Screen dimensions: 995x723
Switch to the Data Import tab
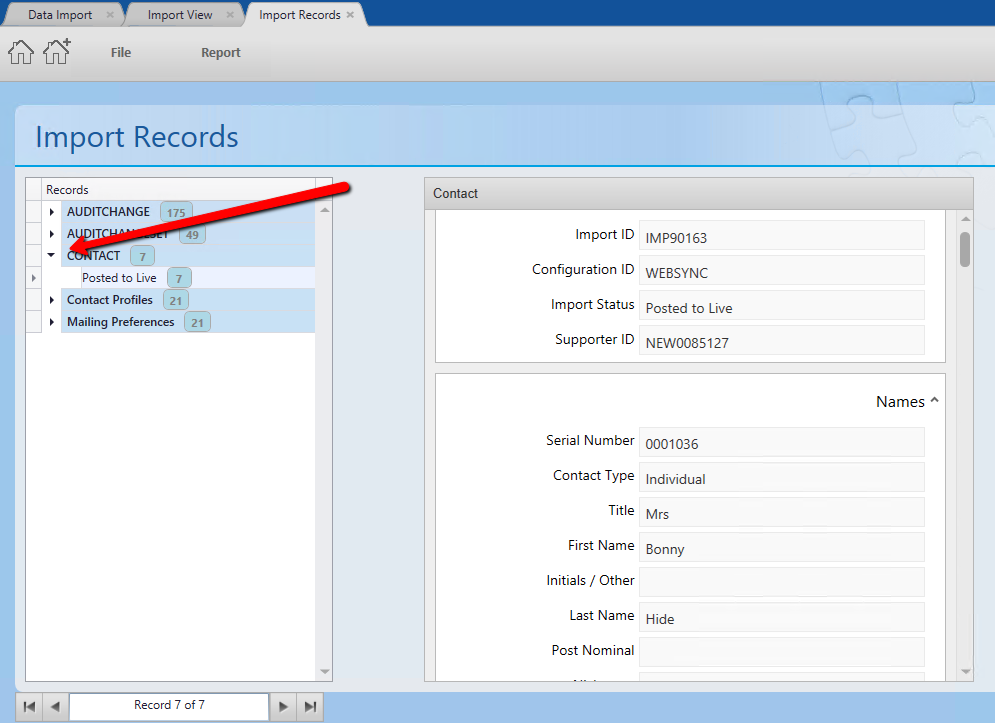pyautogui.click(x=60, y=15)
